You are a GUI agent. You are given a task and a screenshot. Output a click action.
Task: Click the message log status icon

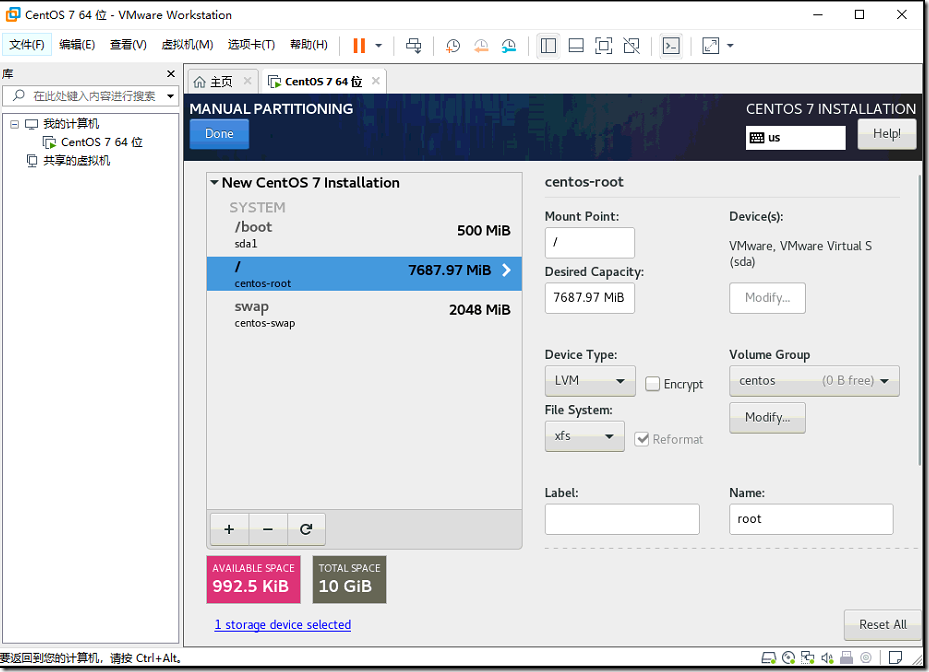pos(895,658)
